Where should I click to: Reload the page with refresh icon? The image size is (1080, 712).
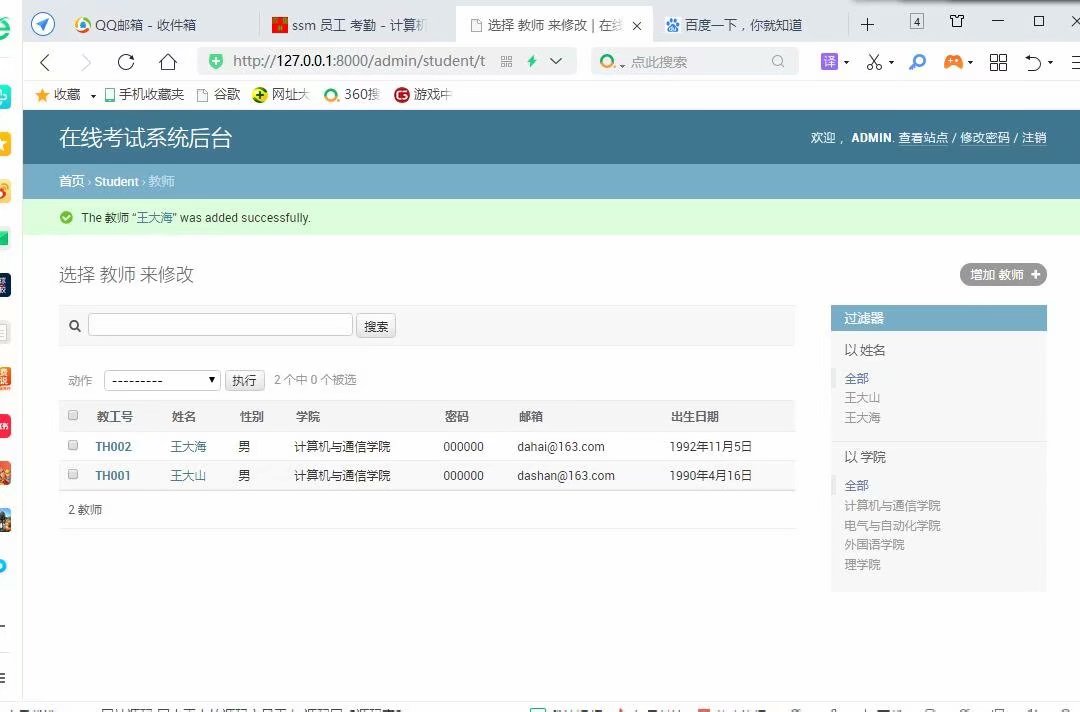pyautogui.click(x=126, y=62)
